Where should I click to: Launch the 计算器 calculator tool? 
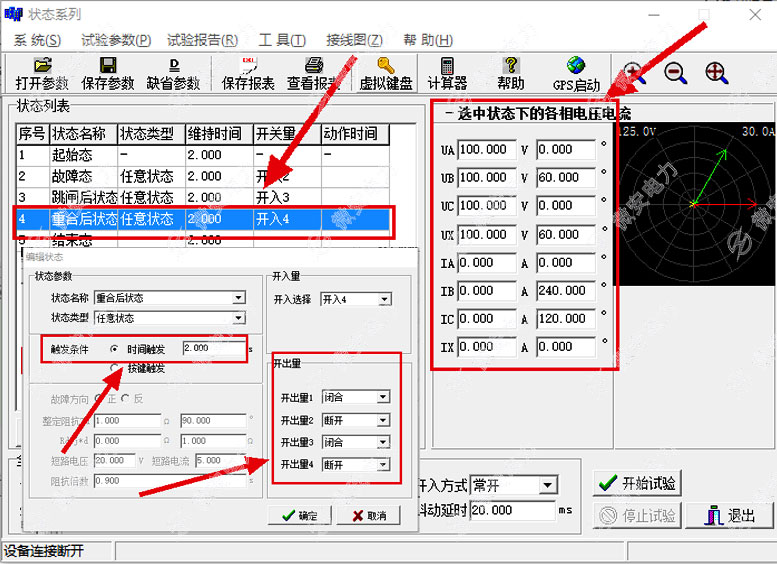coord(447,74)
